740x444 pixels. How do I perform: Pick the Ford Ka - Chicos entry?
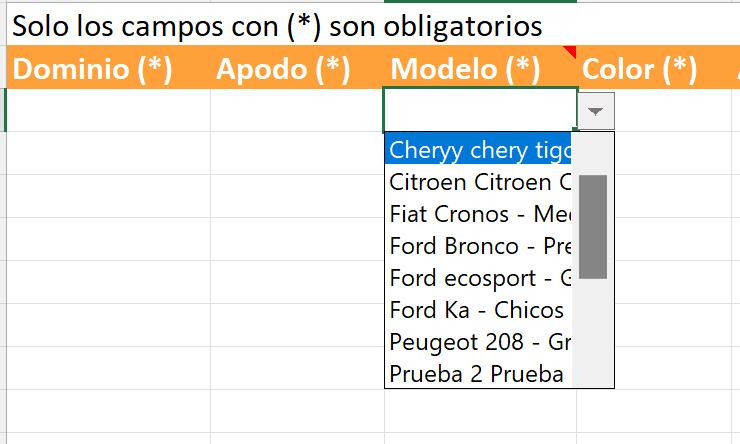(478, 310)
